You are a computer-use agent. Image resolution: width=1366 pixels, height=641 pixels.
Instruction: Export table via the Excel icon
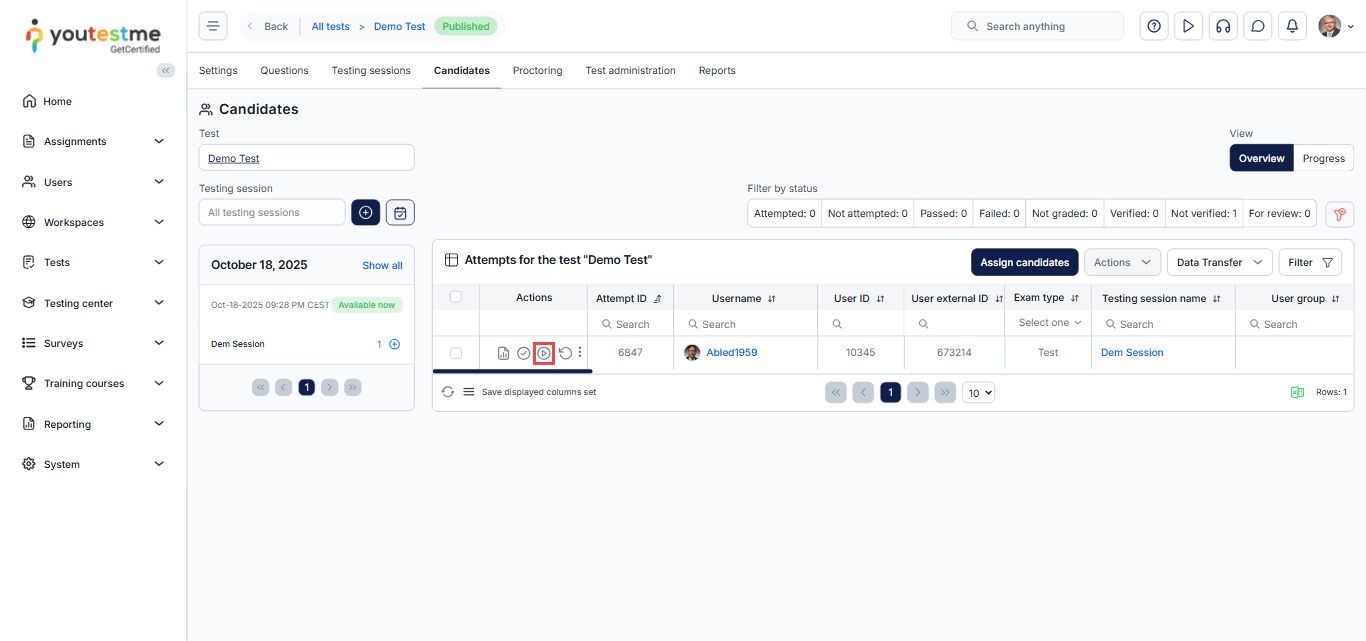1297,392
